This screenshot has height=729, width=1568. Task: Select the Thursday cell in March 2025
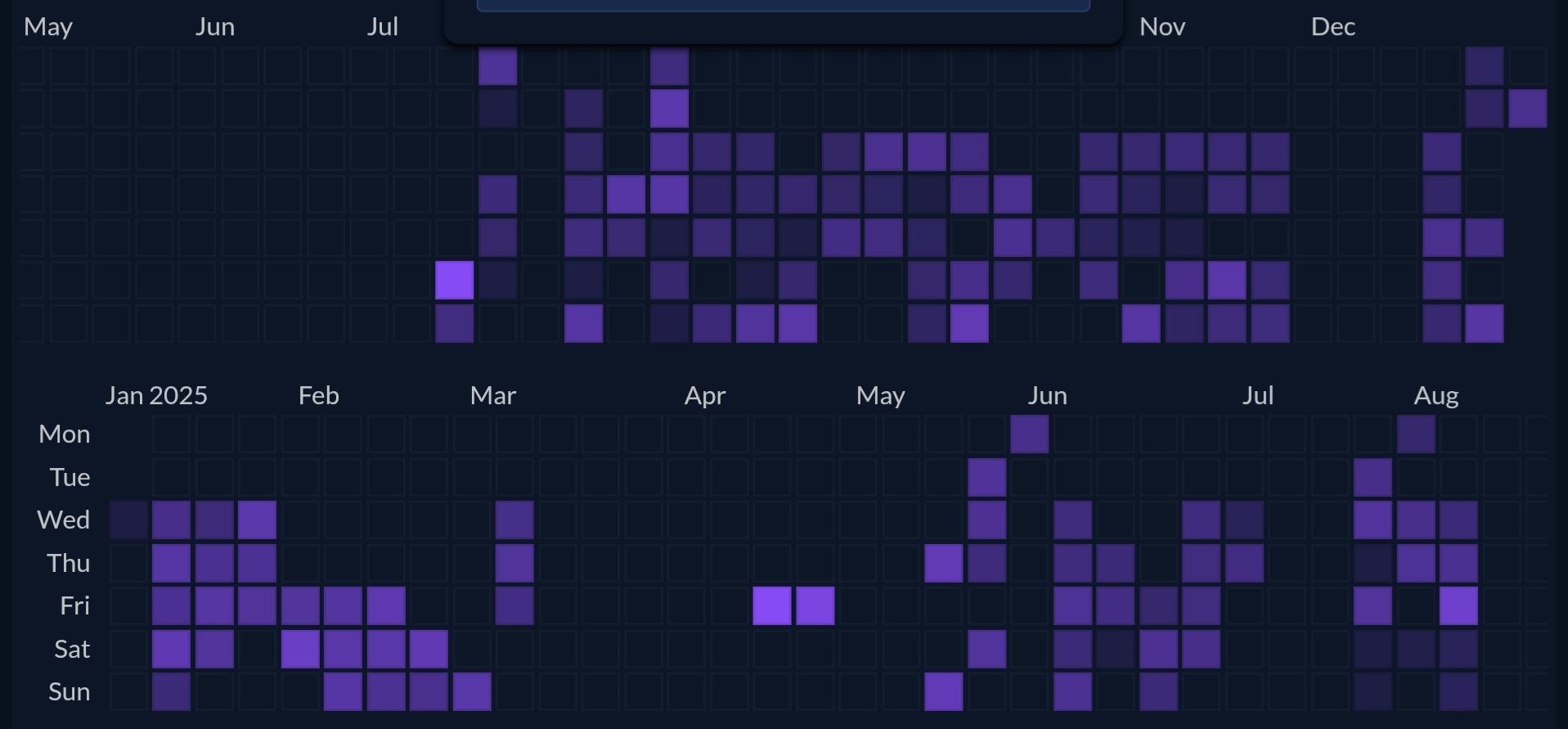[x=514, y=564]
